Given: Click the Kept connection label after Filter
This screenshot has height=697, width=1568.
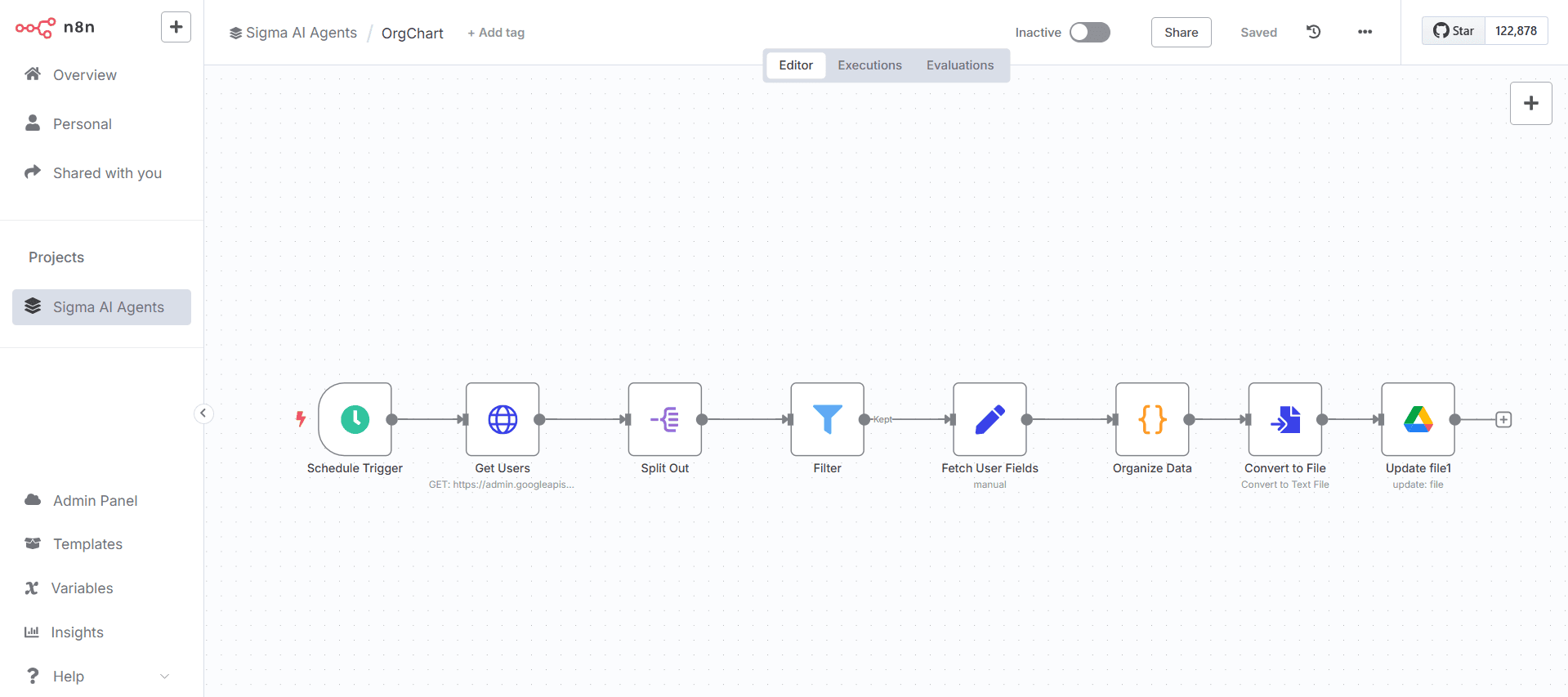Looking at the screenshot, I should click(882, 419).
